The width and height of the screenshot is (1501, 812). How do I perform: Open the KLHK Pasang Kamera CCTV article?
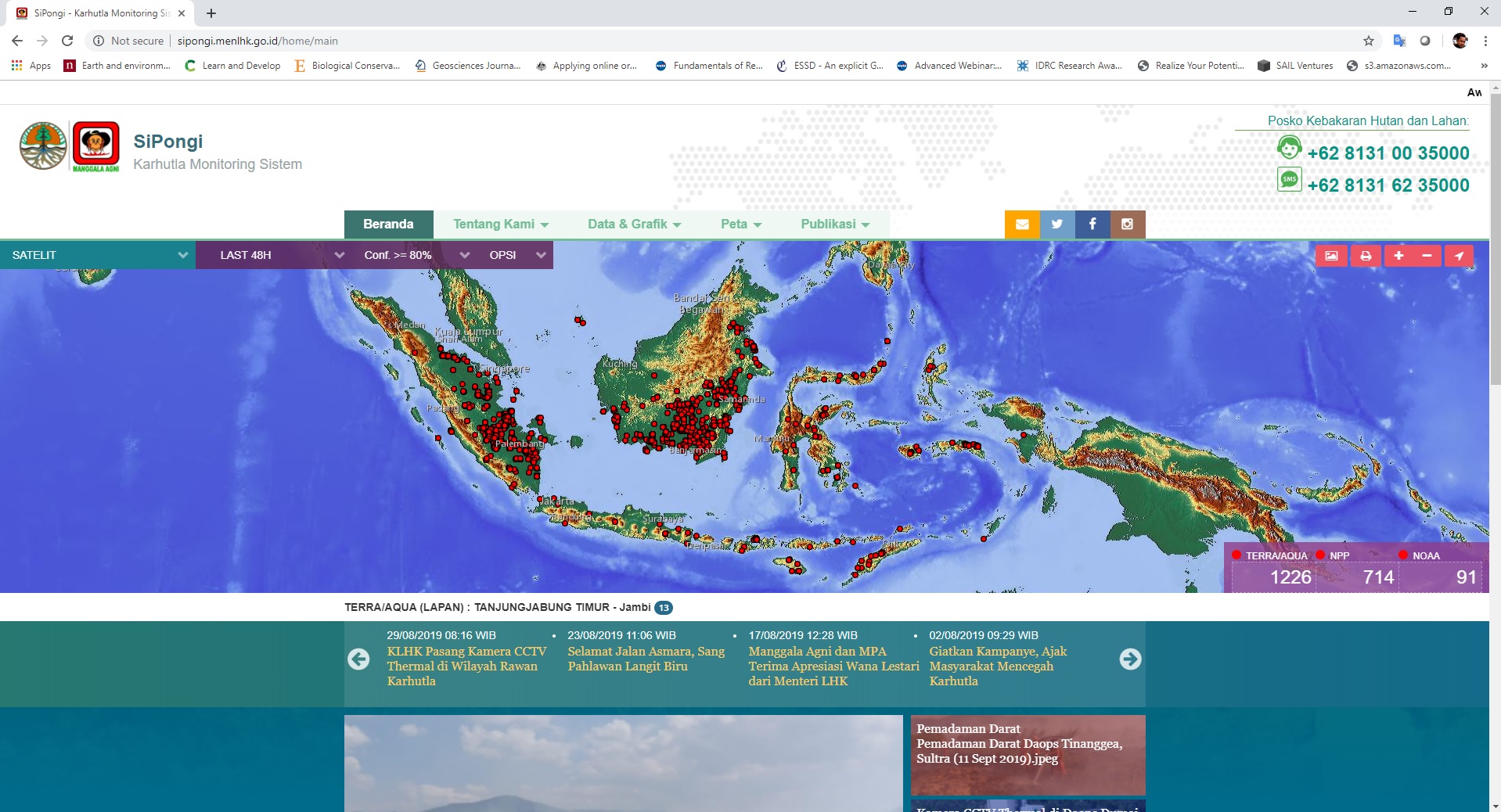[466, 666]
